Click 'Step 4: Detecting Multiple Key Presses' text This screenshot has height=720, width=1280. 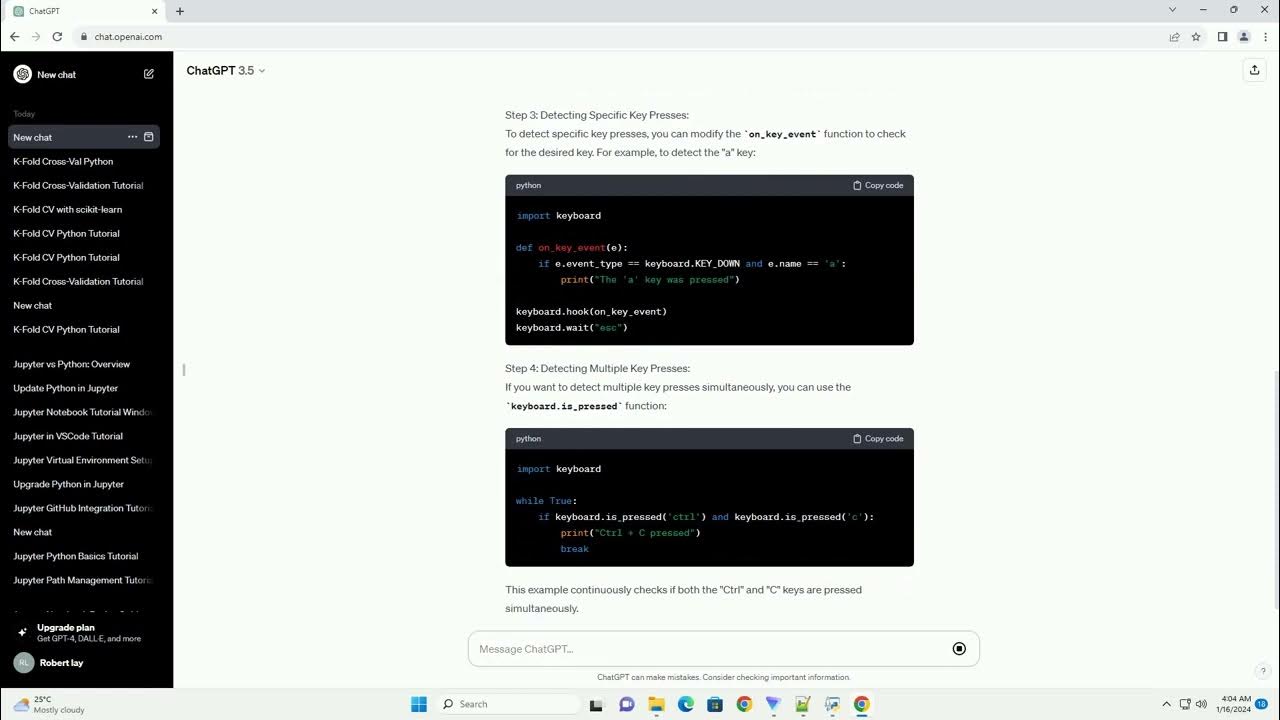[x=598, y=368]
